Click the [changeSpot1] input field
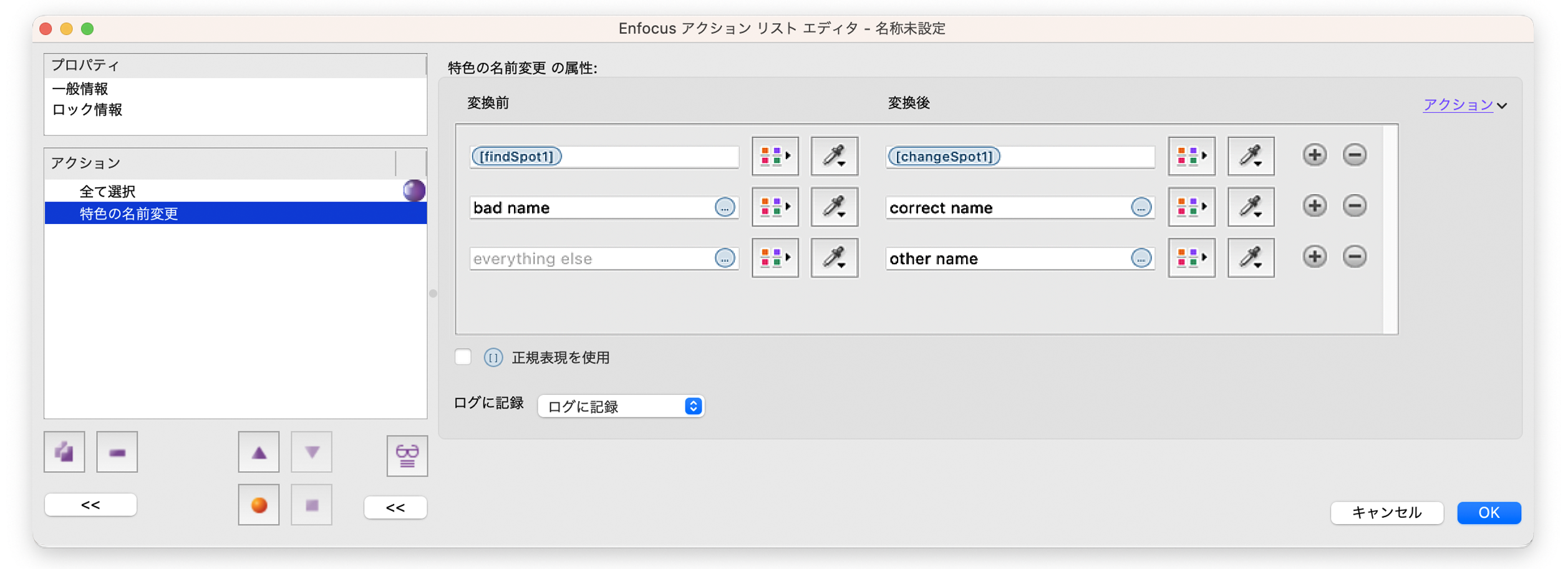Image resolution: width=1568 pixels, height=569 pixels. pyautogui.click(x=1020, y=157)
